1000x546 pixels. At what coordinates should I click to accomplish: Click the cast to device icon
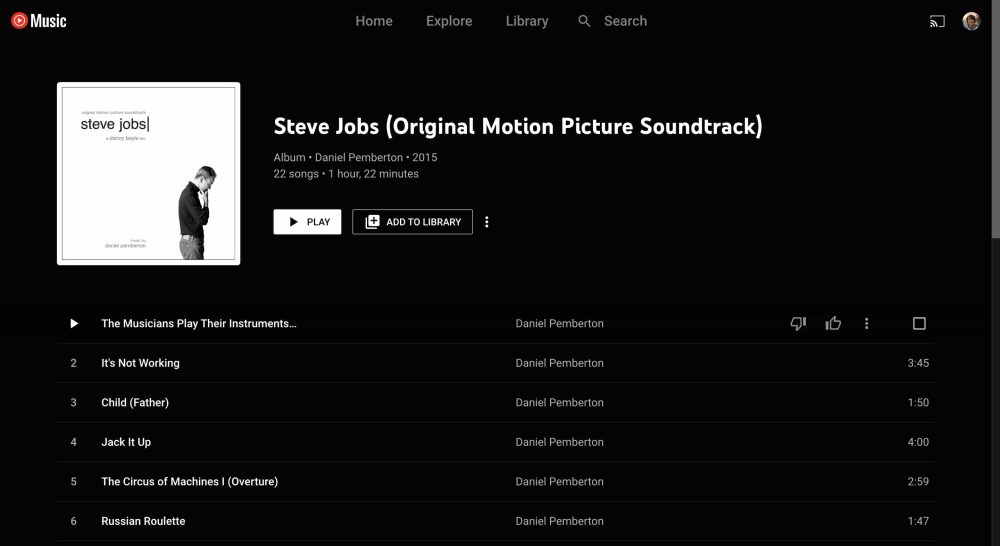click(x=937, y=21)
